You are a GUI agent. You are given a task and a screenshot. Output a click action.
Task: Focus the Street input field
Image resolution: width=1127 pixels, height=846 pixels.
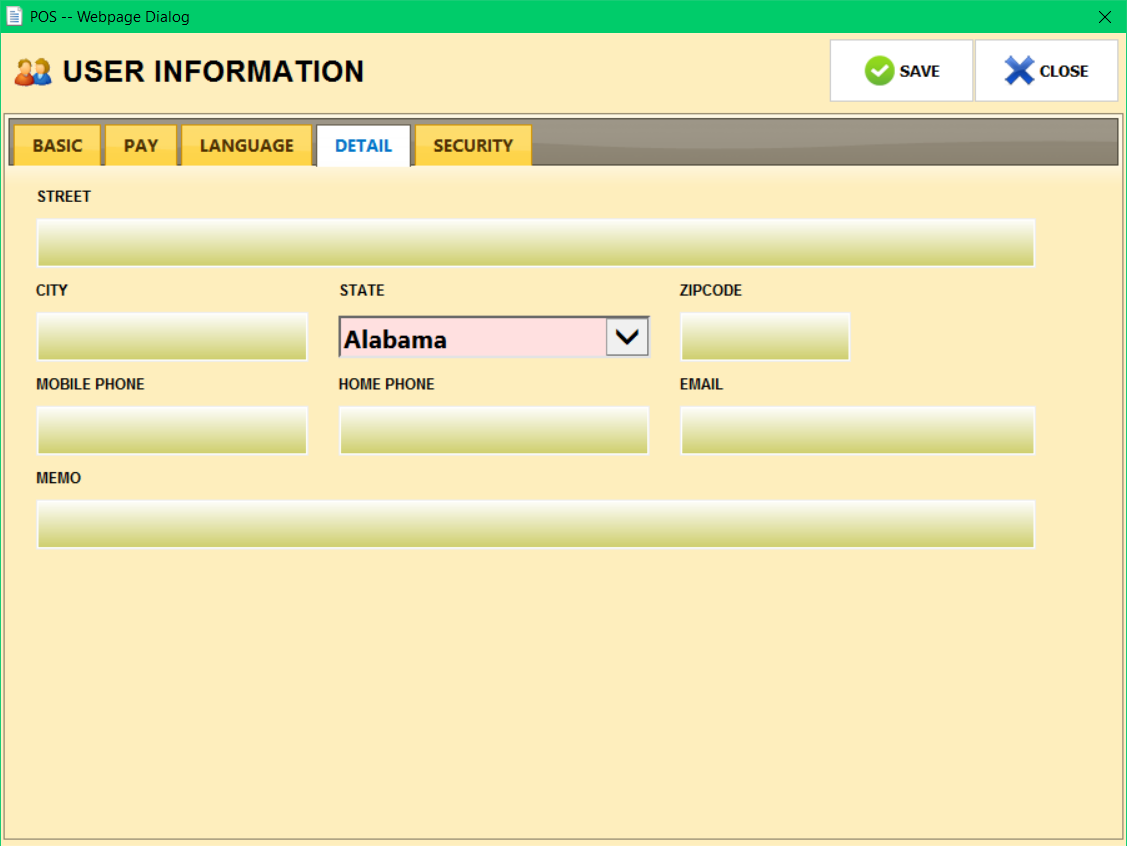tap(535, 243)
